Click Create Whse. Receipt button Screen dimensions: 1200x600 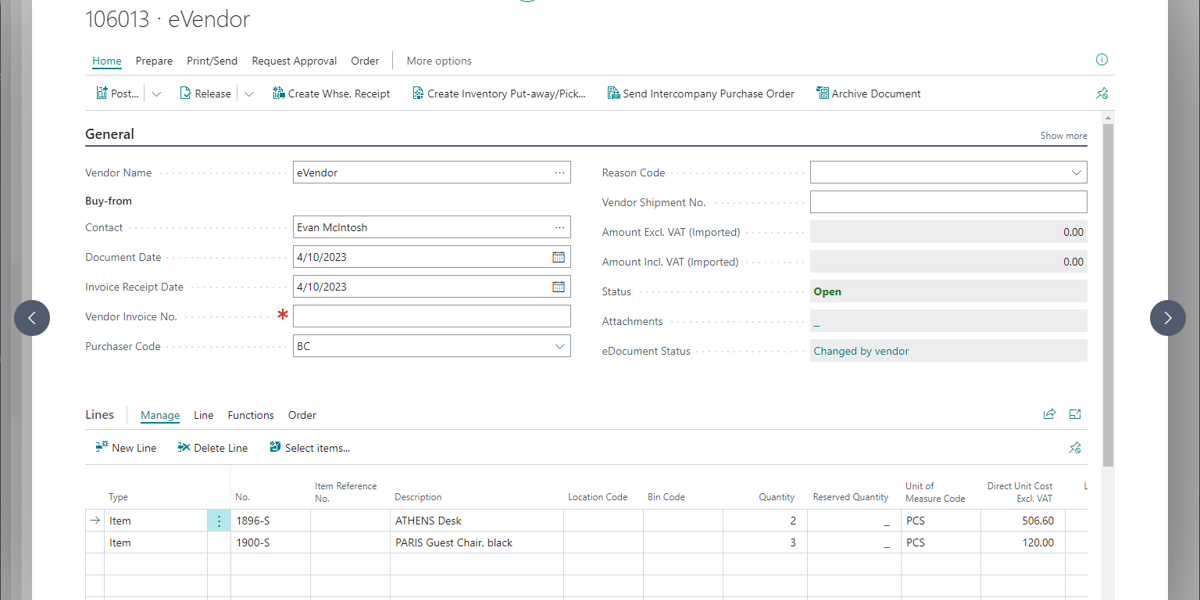331,94
